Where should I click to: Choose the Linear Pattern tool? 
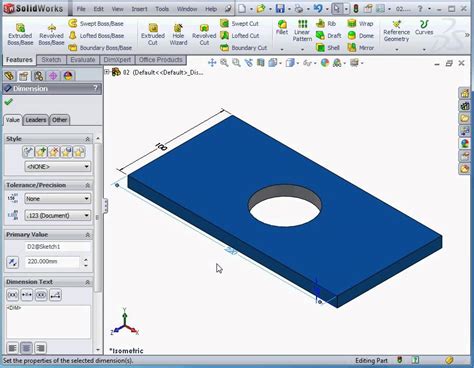coord(302,31)
